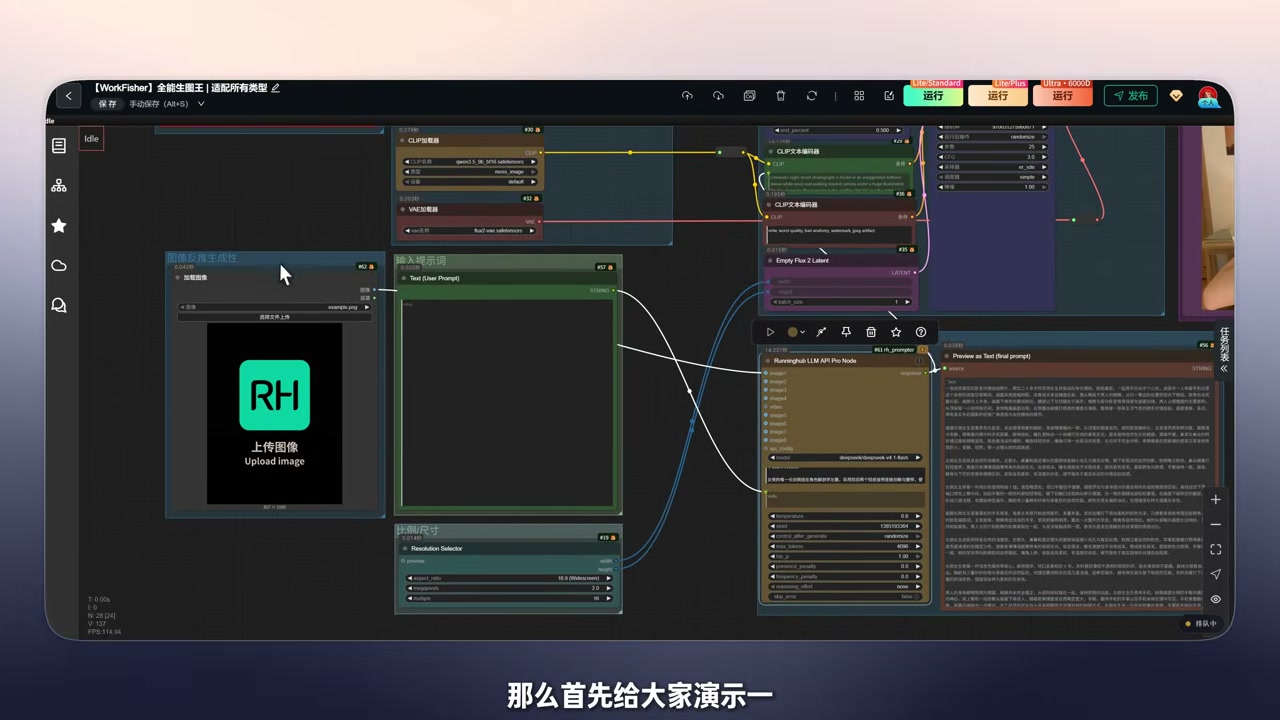Collapse the Runninghub LLM API Pro Node dot

pos(768,361)
